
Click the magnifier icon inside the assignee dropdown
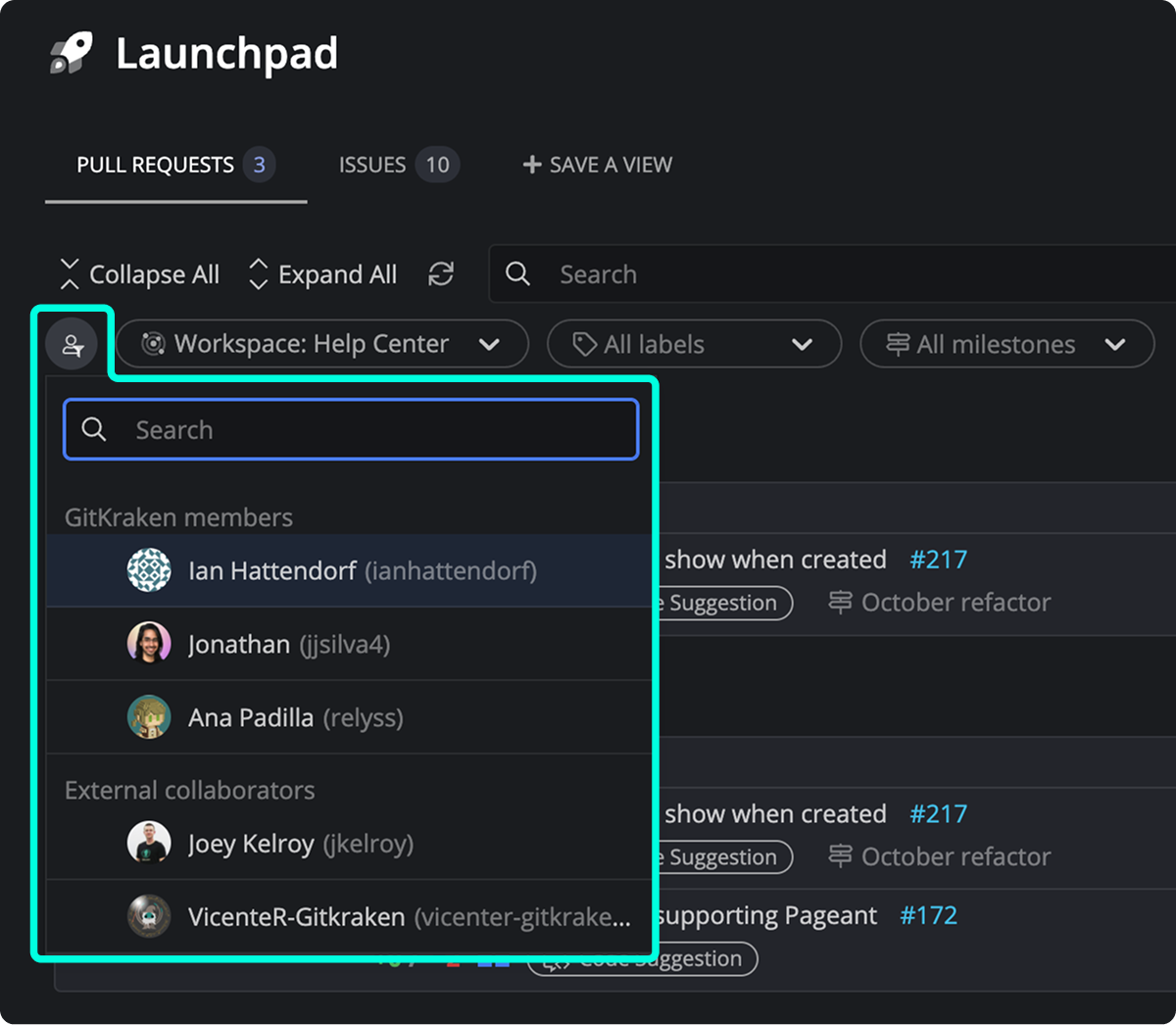(x=94, y=428)
